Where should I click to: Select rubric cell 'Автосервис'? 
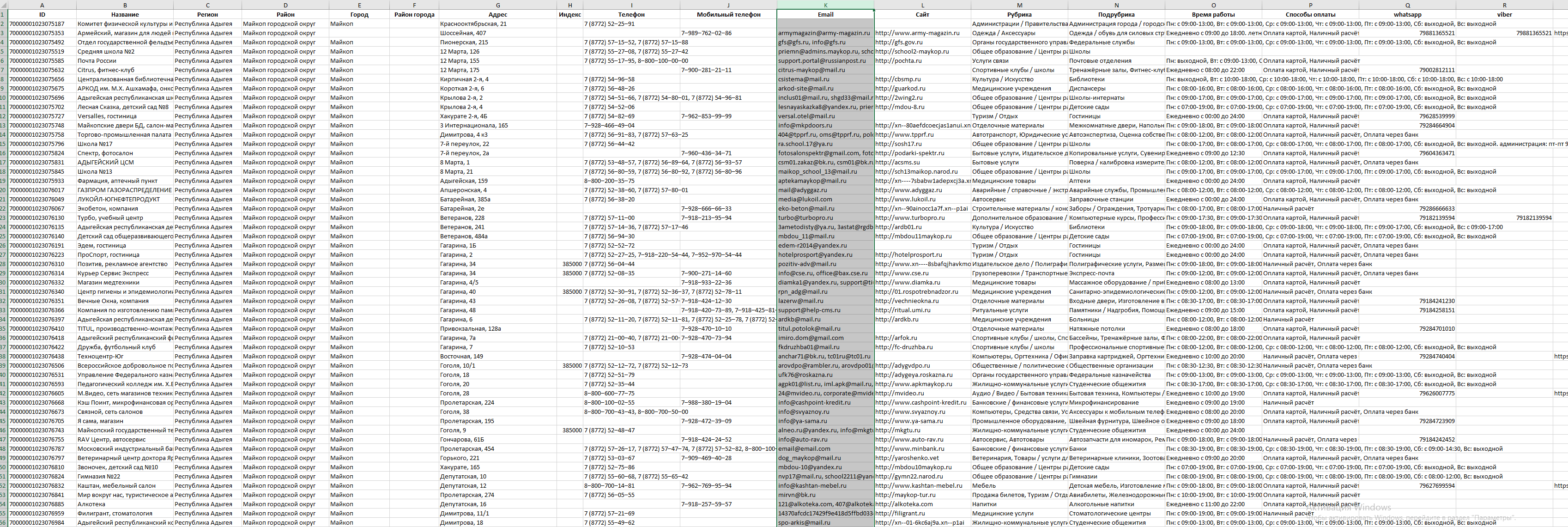coord(1020,200)
